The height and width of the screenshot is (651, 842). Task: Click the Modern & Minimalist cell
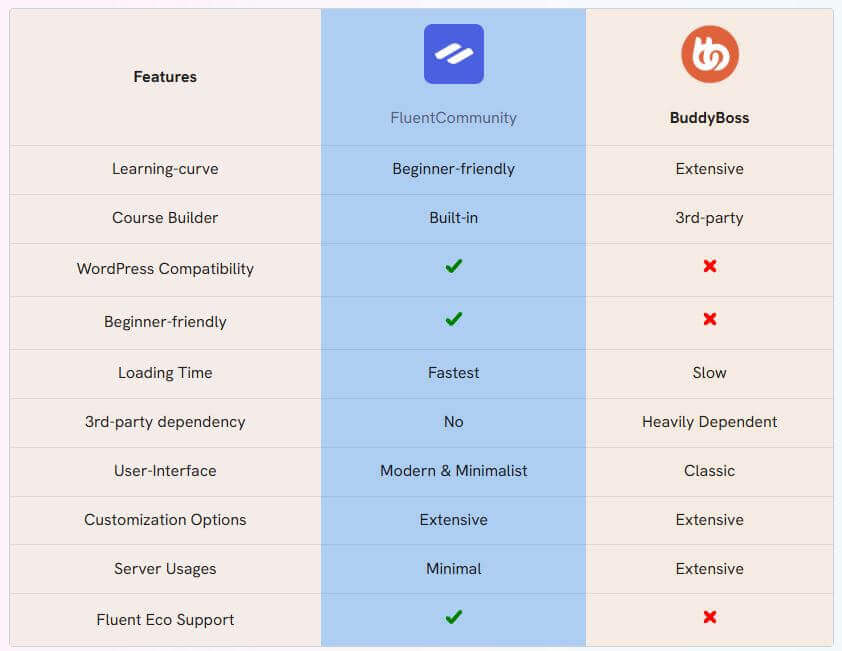454,472
